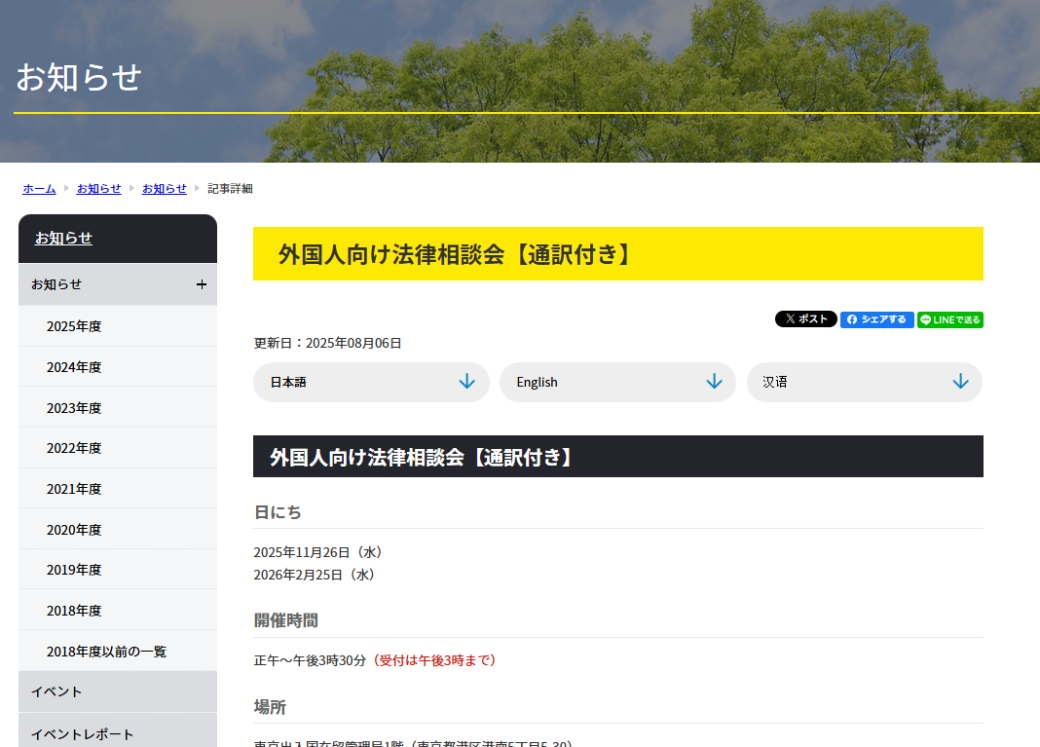Open the 2023年度 news archive
This screenshot has height=747, width=1040.
tap(74, 408)
